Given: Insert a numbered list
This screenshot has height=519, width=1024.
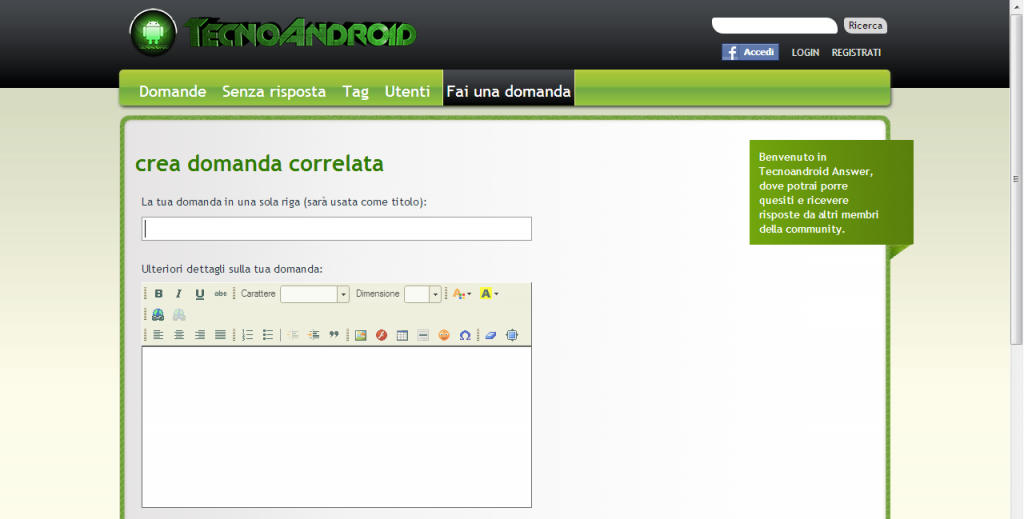Looking at the screenshot, I should [248, 335].
